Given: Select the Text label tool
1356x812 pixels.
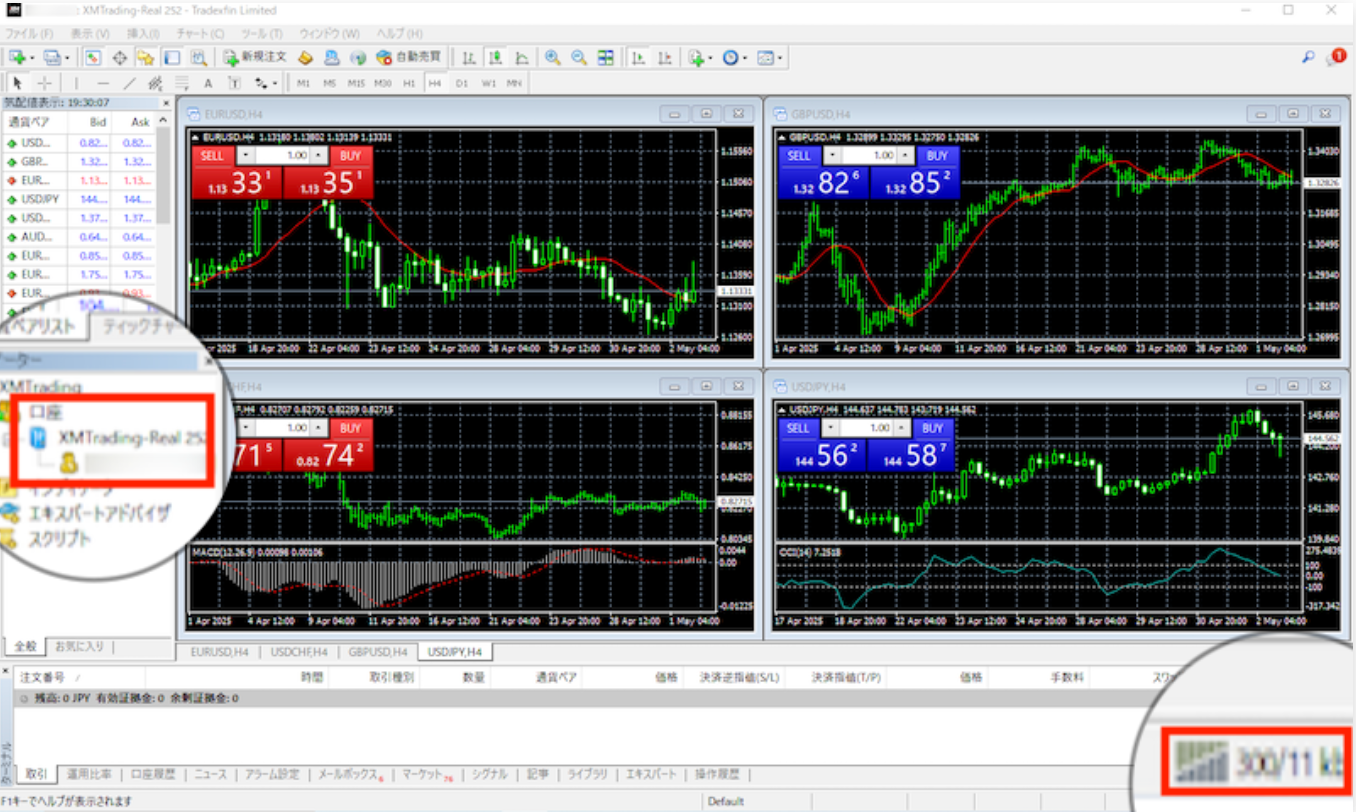Looking at the screenshot, I should (208, 83).
